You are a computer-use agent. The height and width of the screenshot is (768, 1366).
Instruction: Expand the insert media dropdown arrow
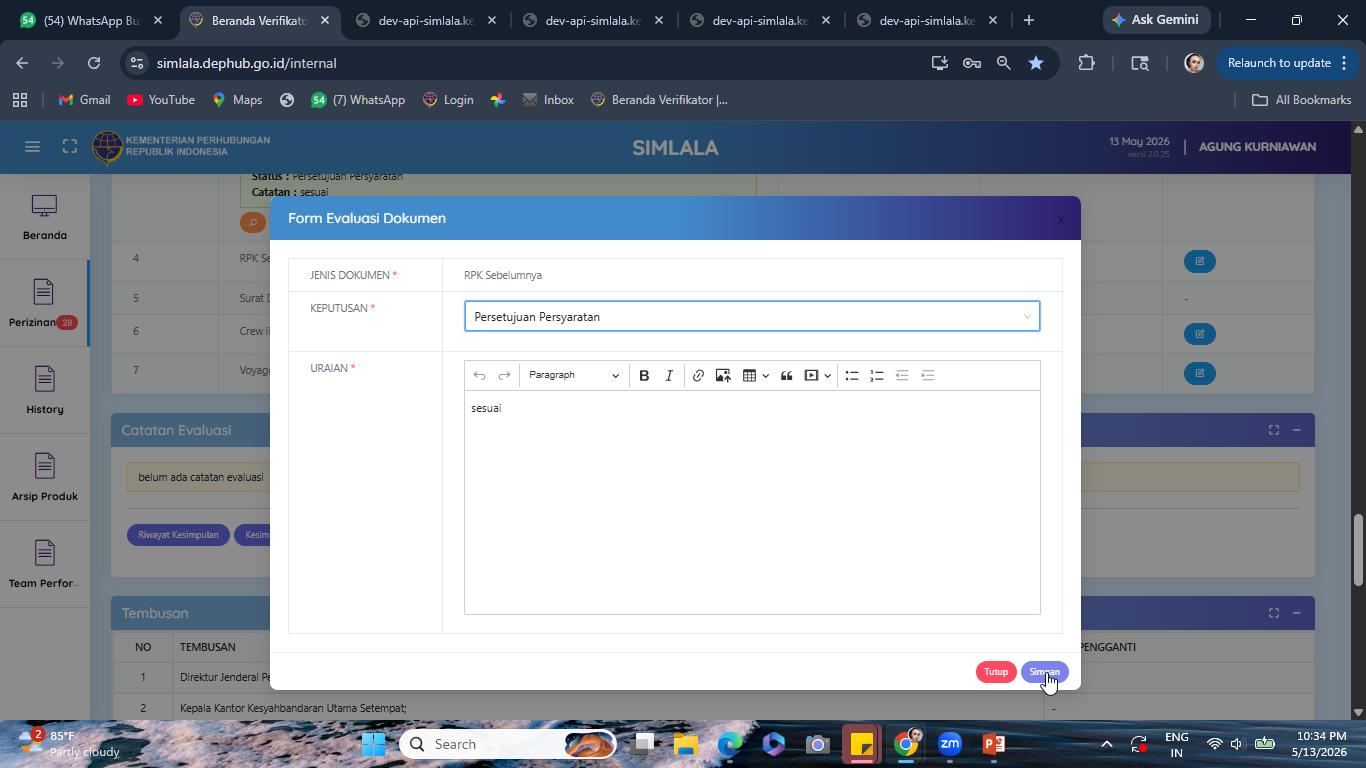827,376
